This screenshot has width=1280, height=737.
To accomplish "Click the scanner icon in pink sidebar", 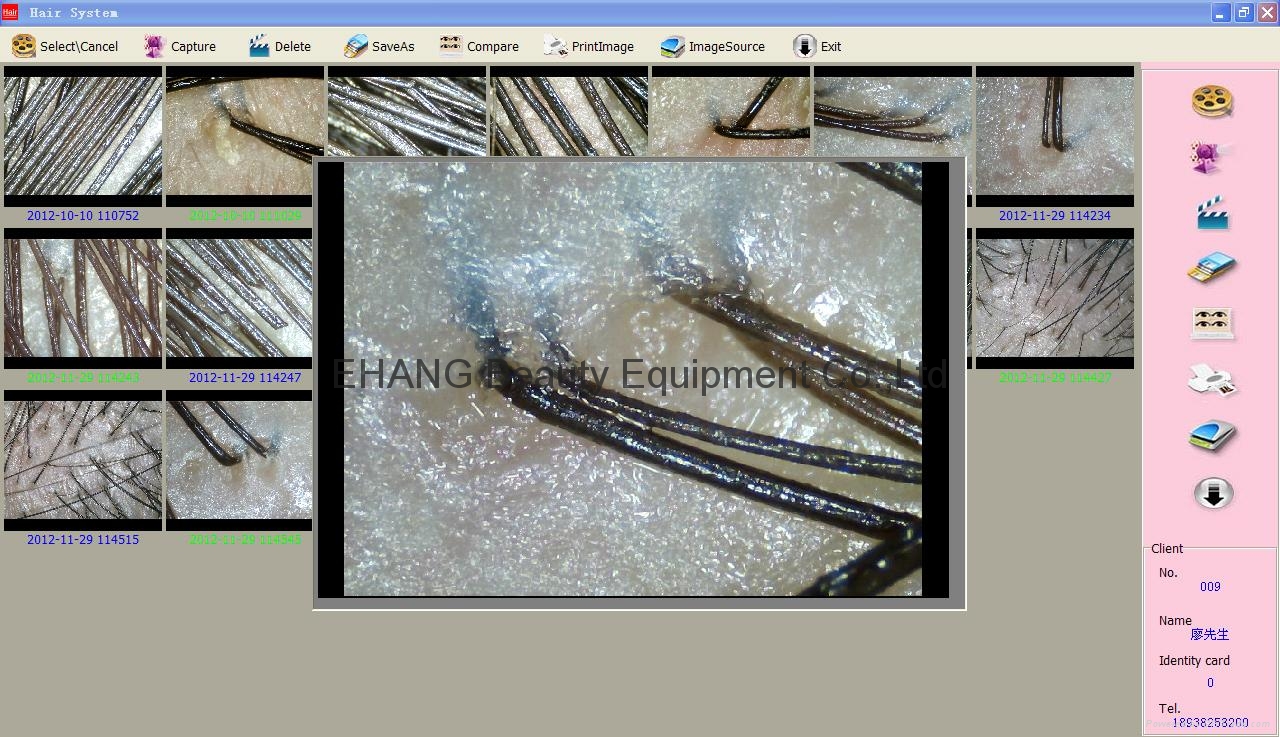I will click(1212, 436).
